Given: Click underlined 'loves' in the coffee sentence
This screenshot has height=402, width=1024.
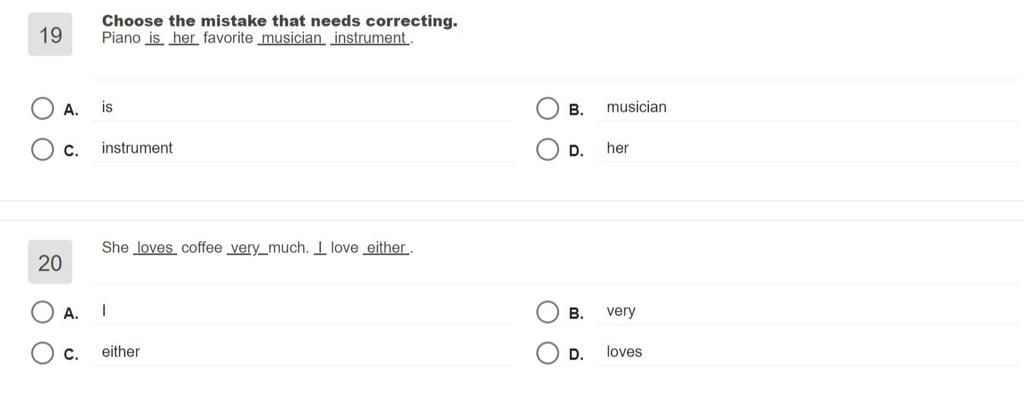Looking at the screenshot, I should point(155,248).
